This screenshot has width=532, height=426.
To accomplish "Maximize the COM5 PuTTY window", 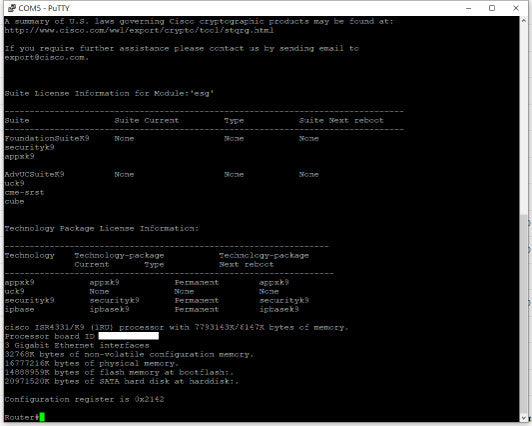I will click(x=492, y=8).
